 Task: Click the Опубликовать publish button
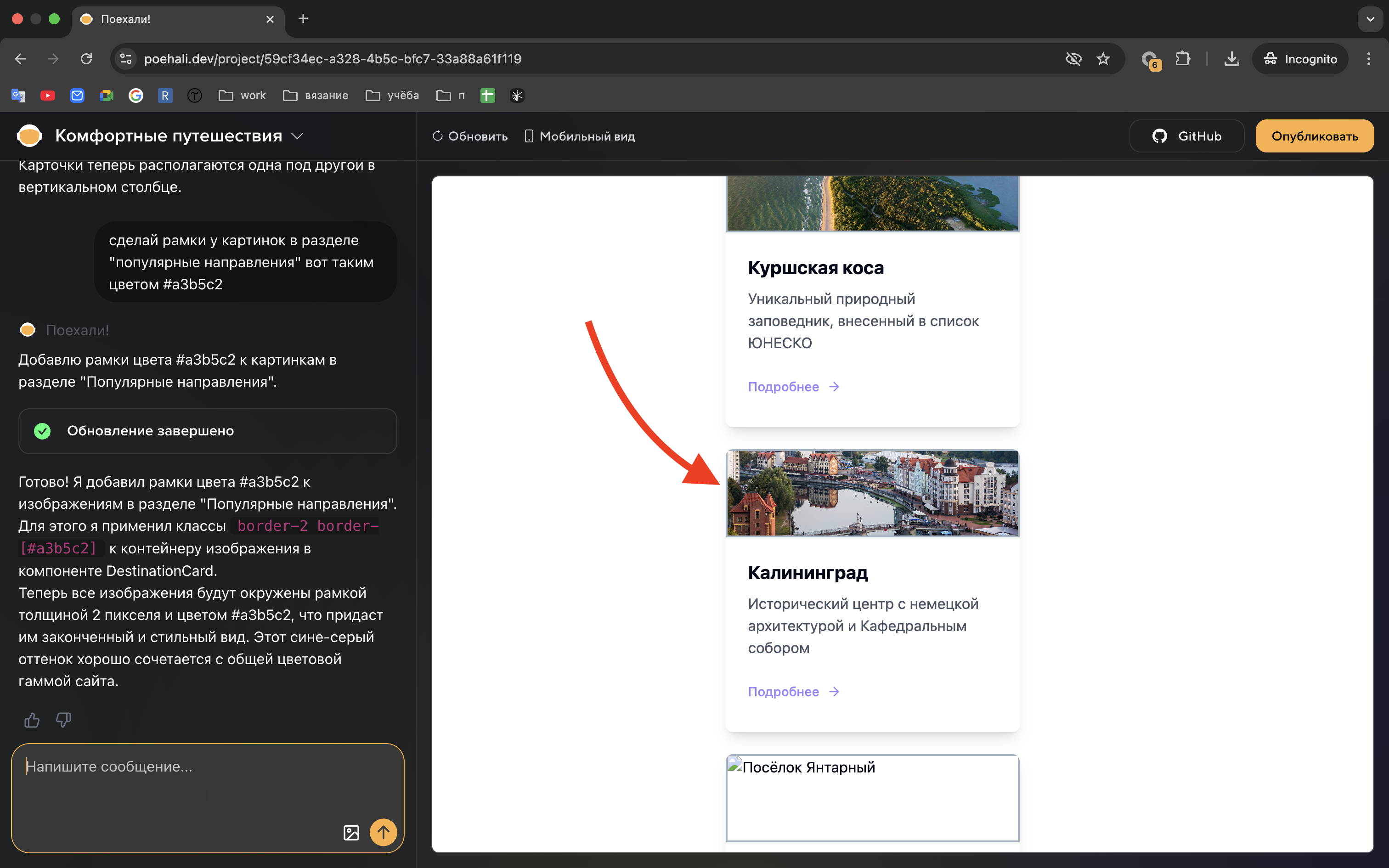click(1315, 136)
